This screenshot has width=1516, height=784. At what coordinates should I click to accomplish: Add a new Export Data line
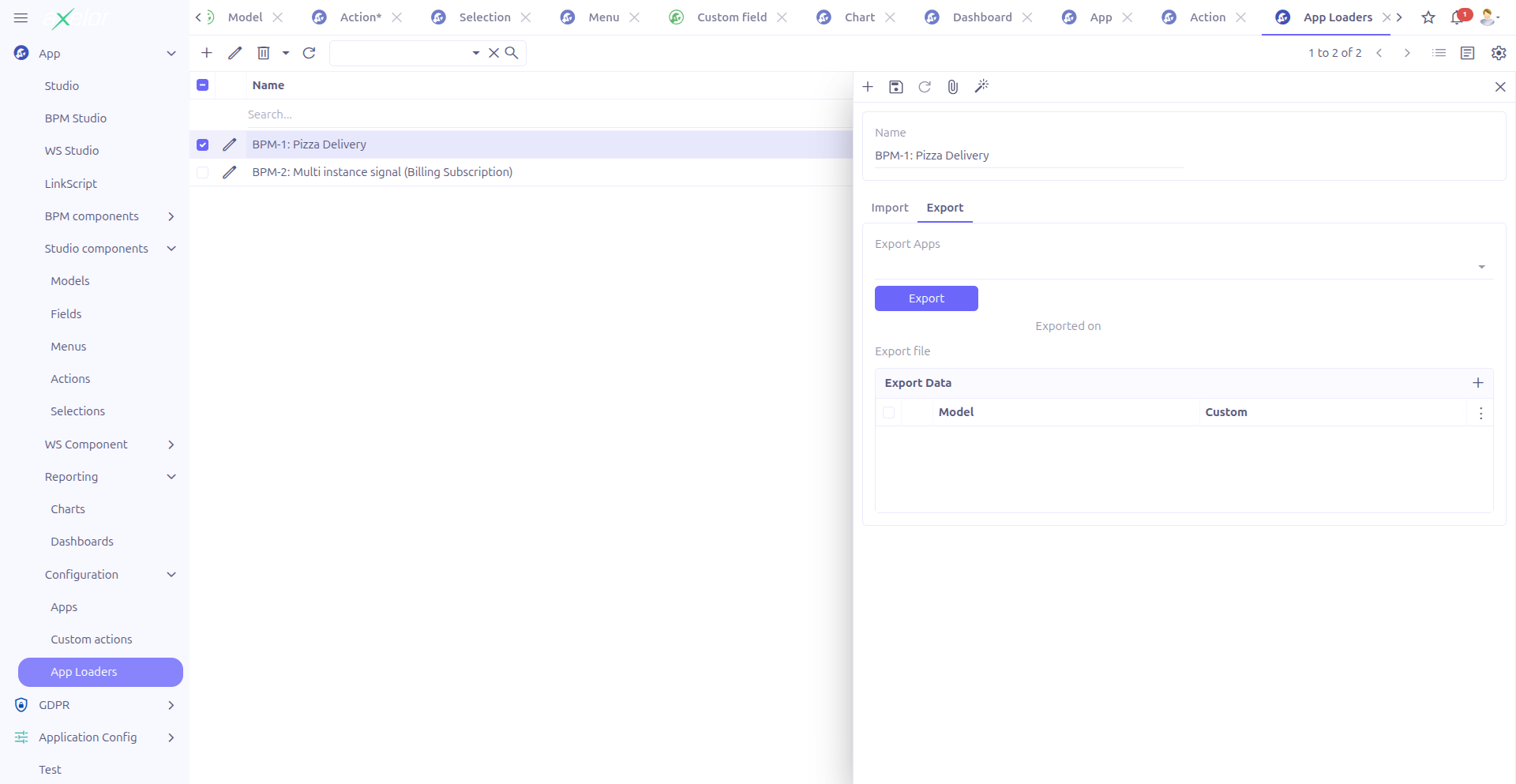(1478, 383)
